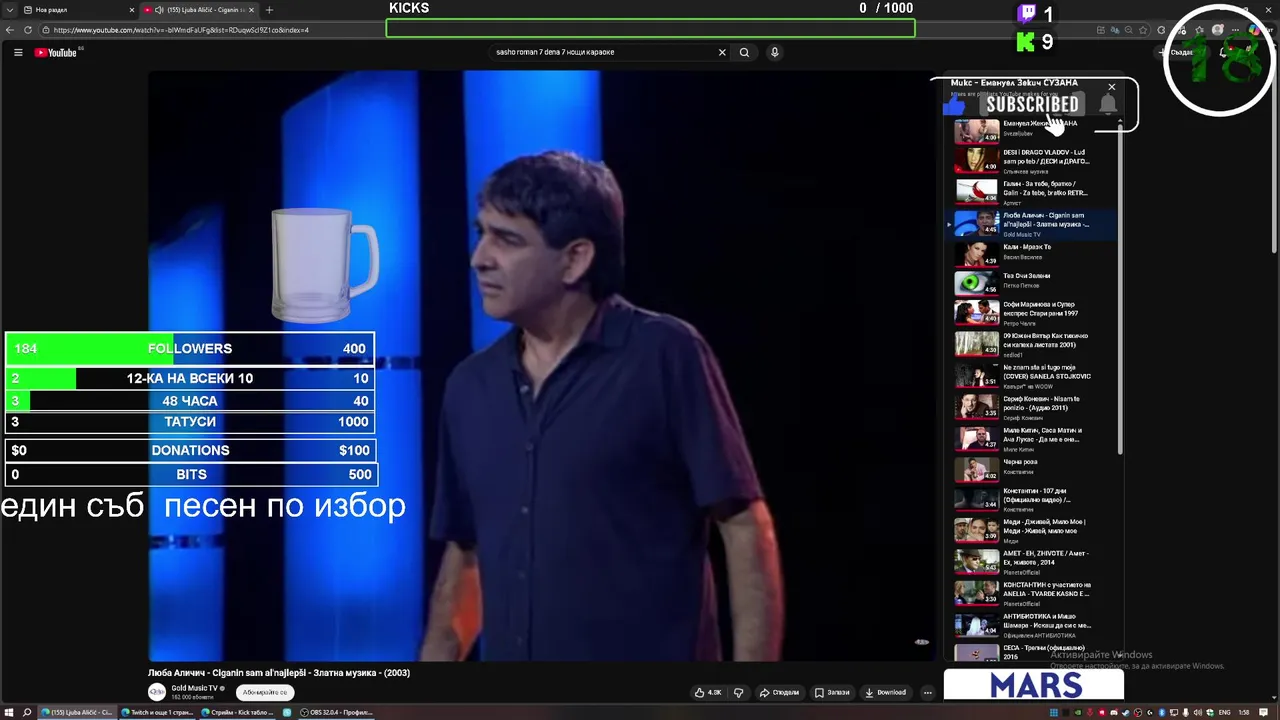Click the video player to pause

coord(543,365)
